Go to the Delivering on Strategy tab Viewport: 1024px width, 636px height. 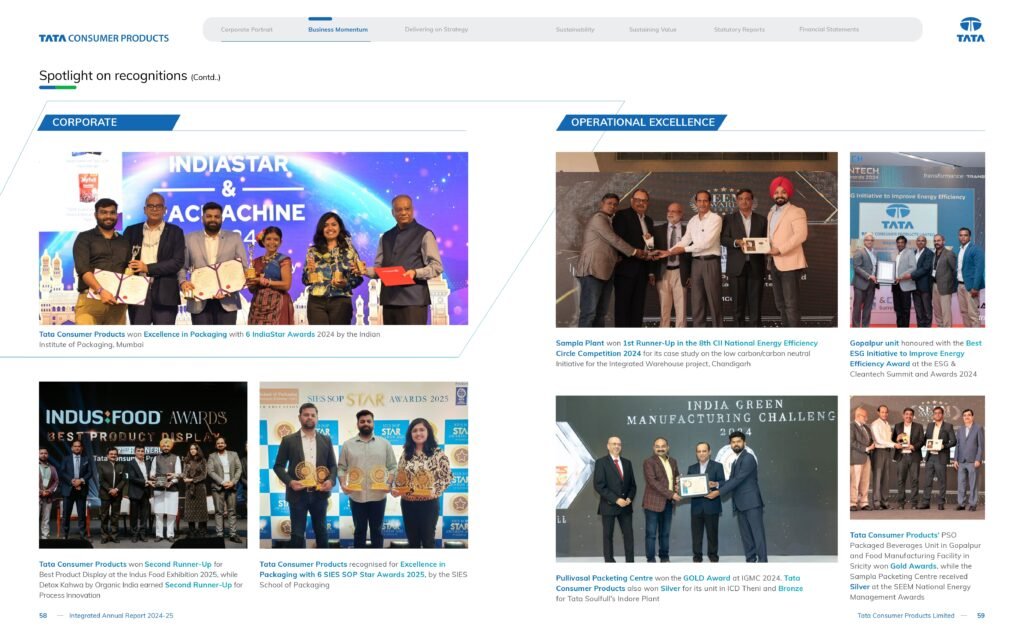[436, 29]
